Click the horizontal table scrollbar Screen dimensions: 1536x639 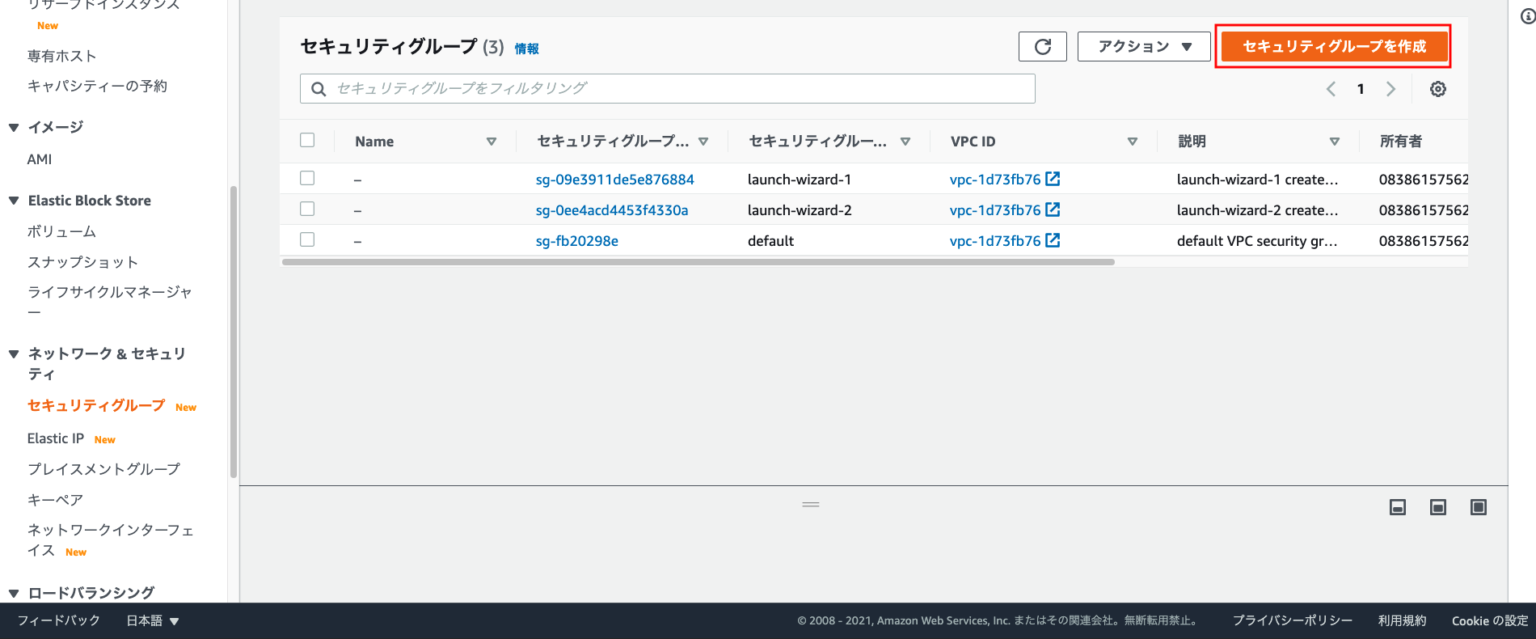coord(698,262)
